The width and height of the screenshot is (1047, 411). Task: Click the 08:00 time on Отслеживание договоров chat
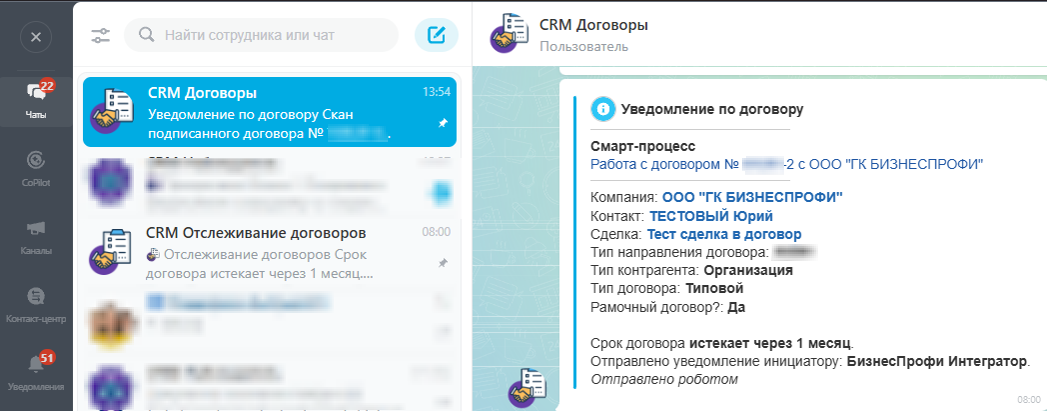436,232
